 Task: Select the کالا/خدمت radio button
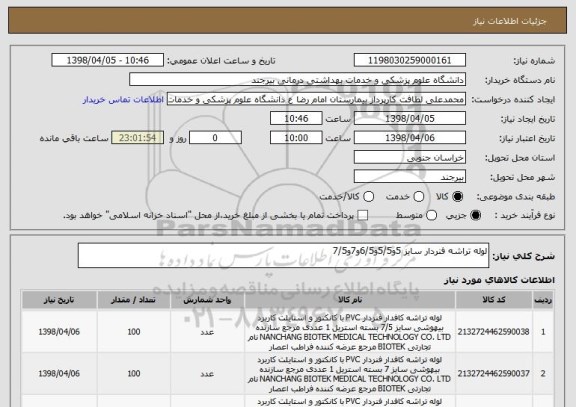click(368, 197)
